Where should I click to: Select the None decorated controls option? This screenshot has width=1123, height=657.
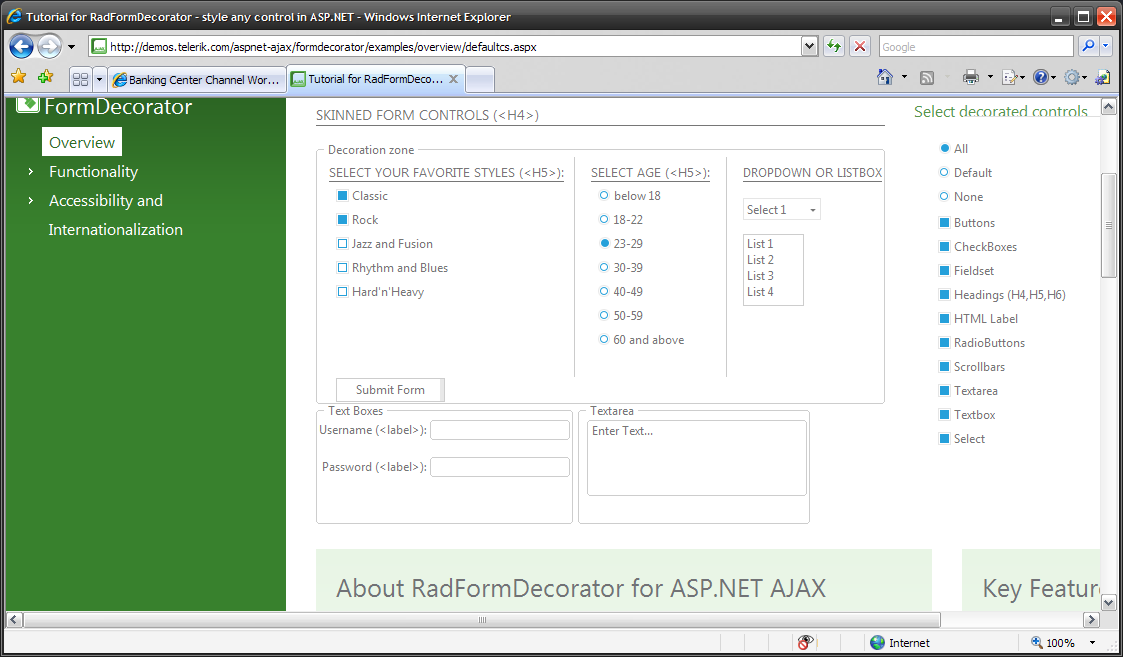point(944,196)
